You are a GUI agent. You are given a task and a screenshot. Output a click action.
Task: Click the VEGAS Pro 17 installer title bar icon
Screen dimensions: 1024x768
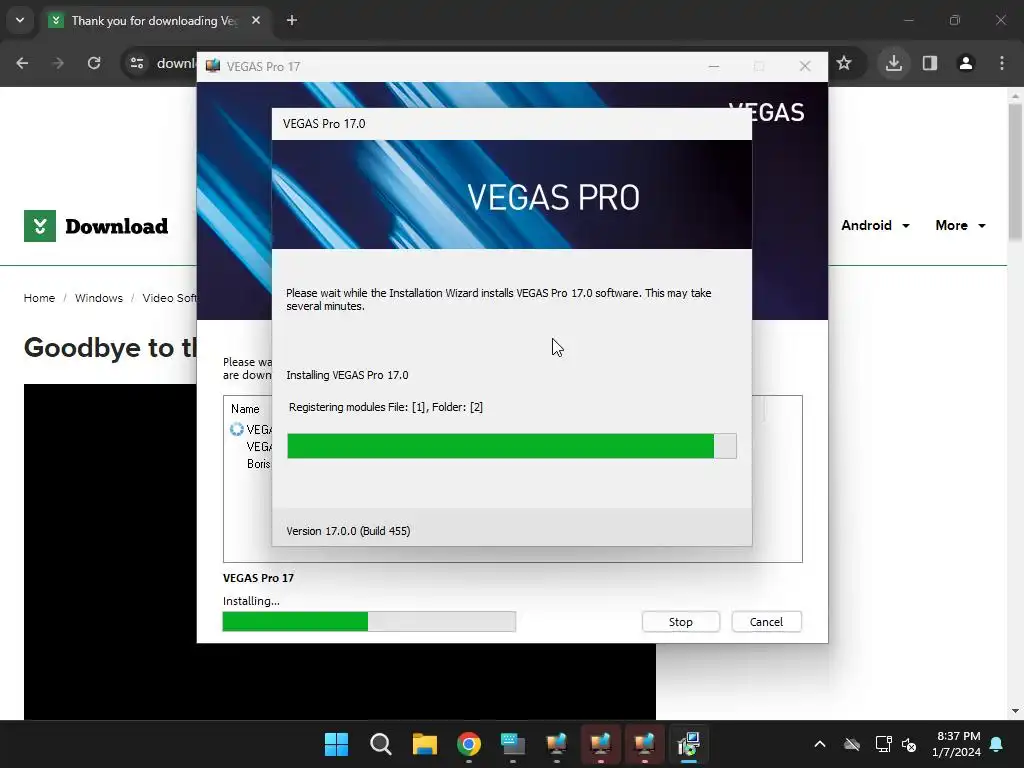213,66
